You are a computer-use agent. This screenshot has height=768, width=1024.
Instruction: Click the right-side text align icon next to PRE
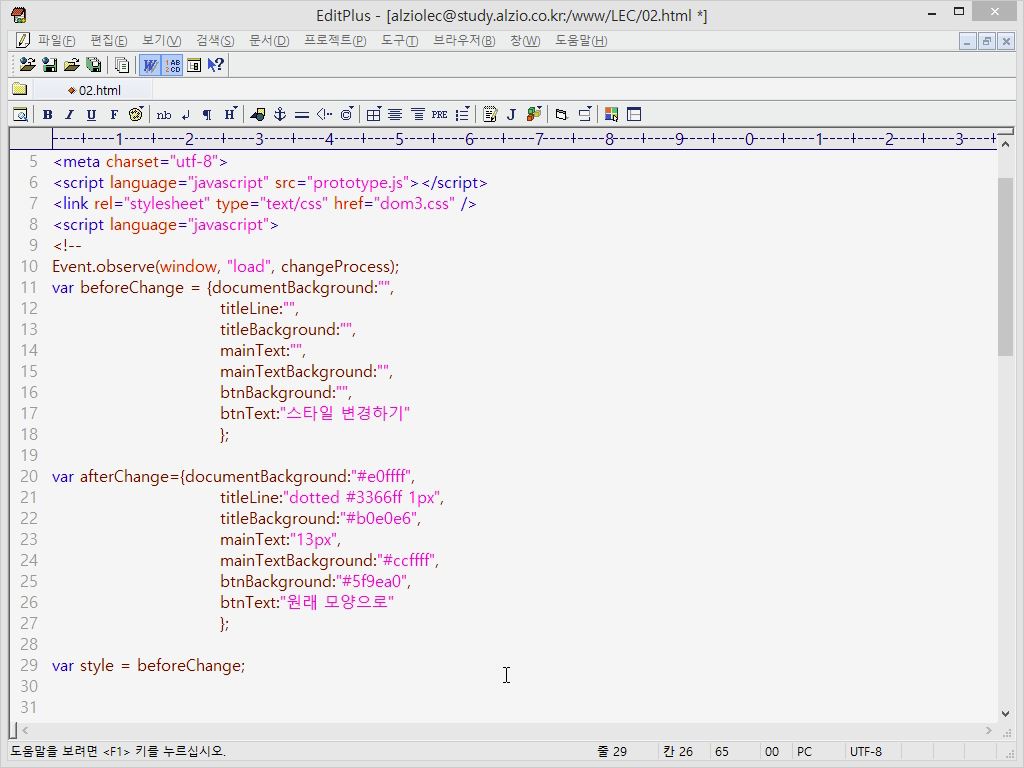tap(417, 115)
